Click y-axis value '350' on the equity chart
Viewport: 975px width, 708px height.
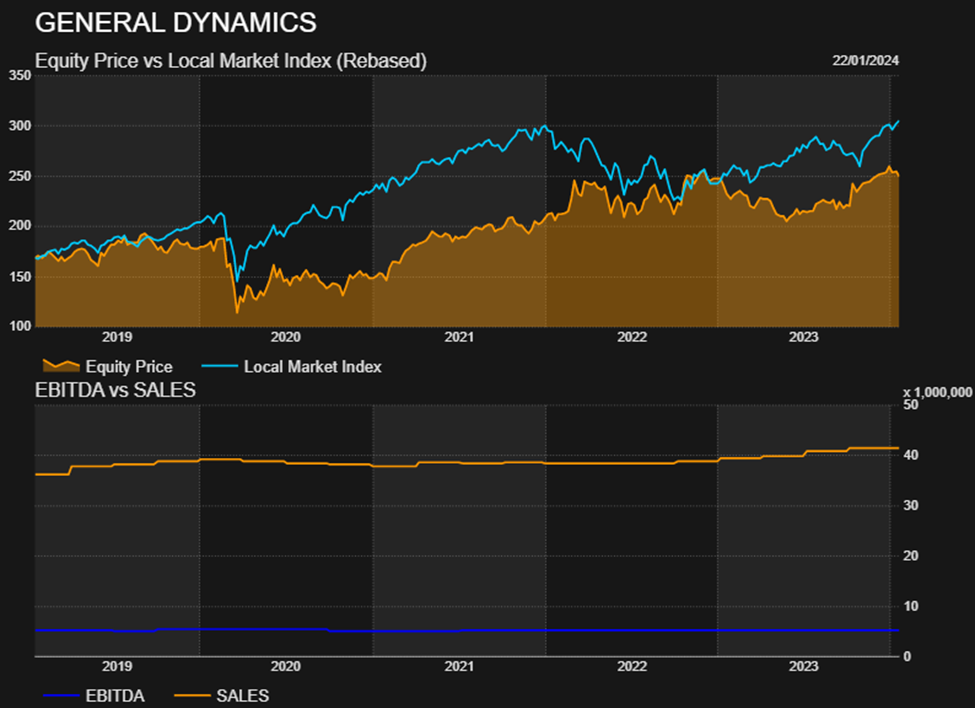click(x=20, y=75)
